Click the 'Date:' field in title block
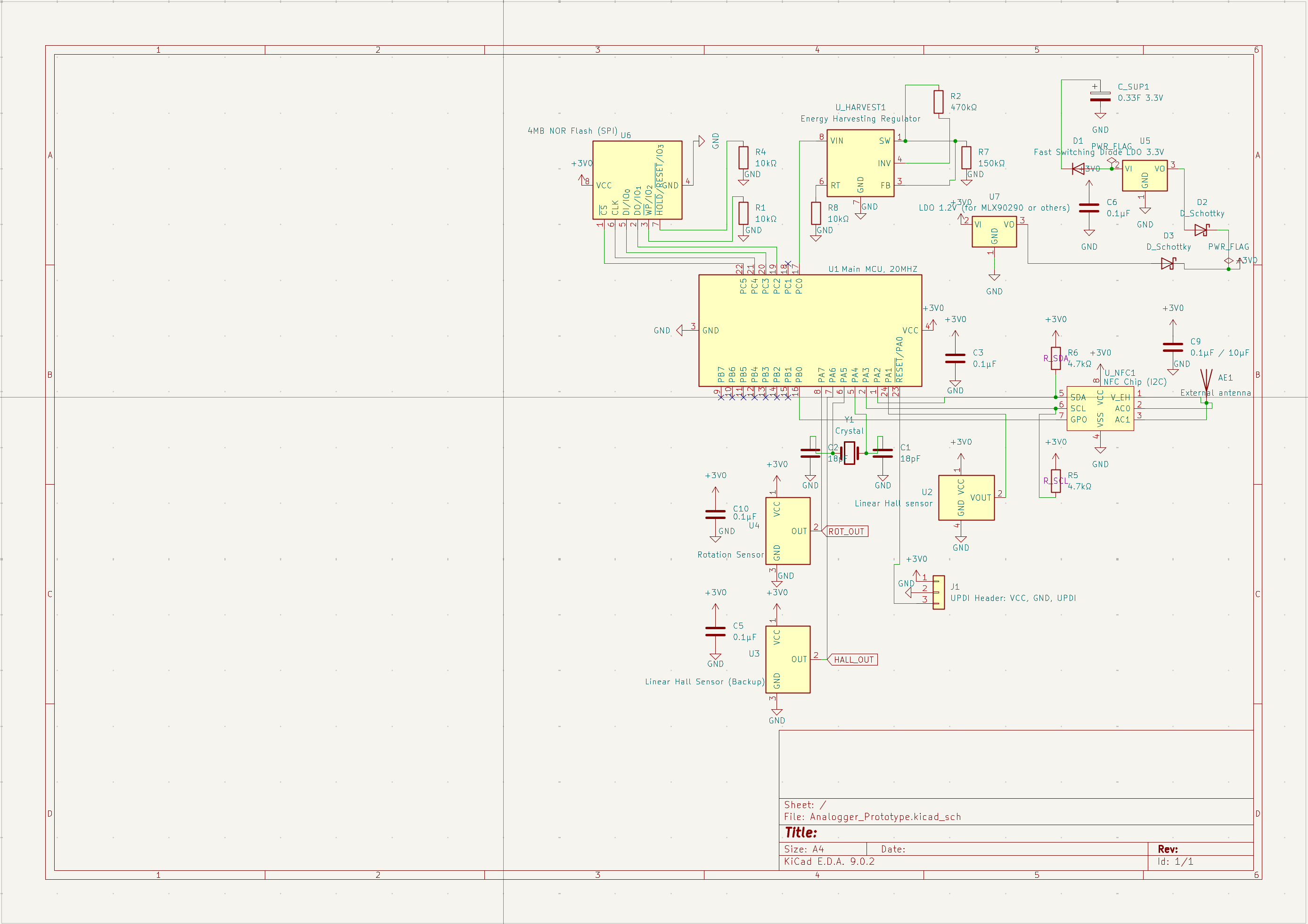 pyautogui.click(x=893, y=850)
